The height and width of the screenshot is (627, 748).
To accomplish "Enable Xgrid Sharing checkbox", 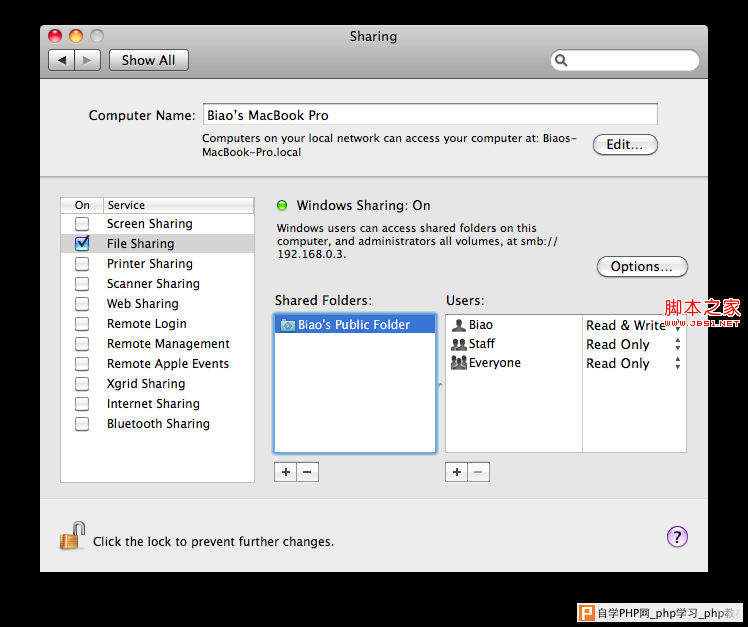I will click(82, 384).
